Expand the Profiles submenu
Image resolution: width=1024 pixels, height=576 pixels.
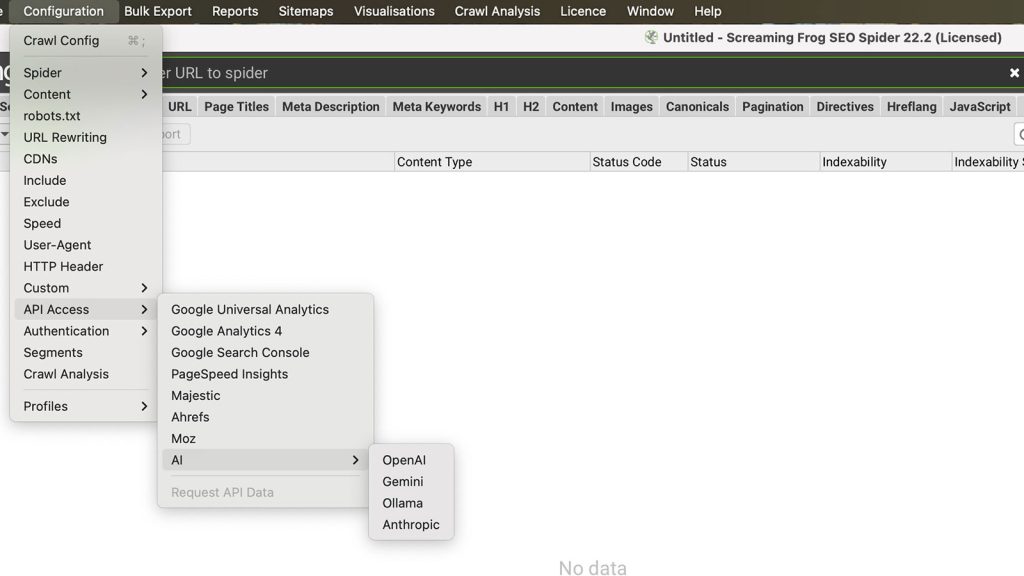[x=86, y=406]
